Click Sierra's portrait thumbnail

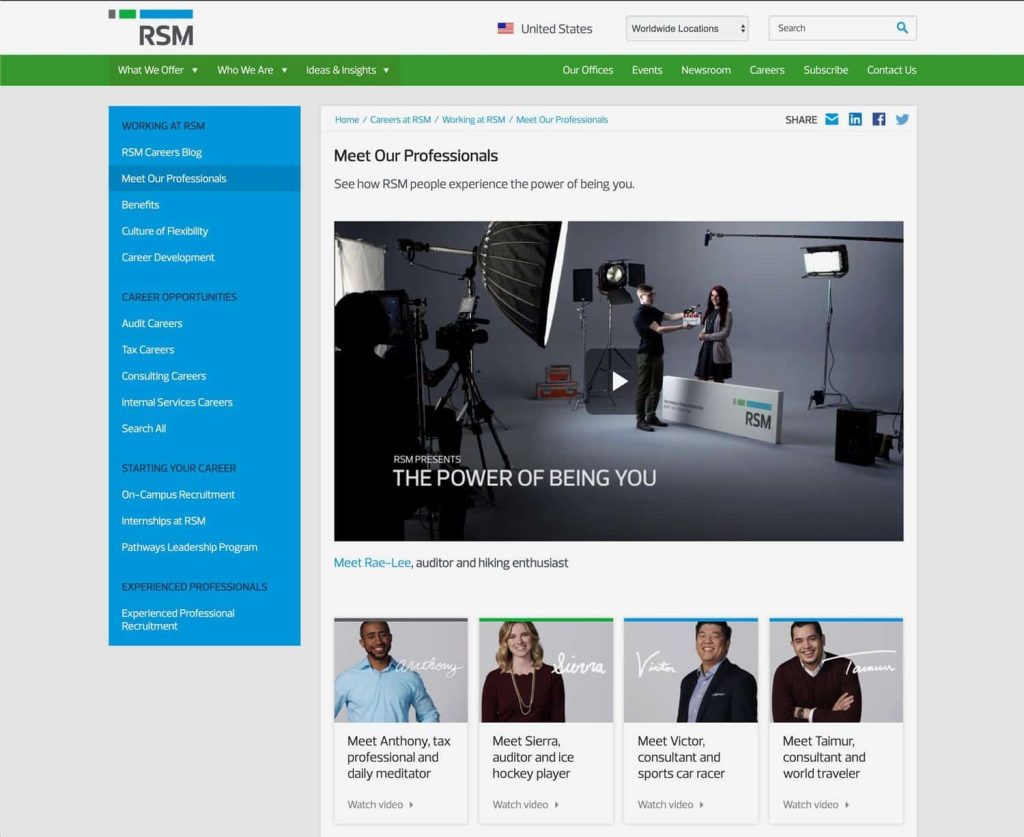pyautogui.click(x=546, y=671)
